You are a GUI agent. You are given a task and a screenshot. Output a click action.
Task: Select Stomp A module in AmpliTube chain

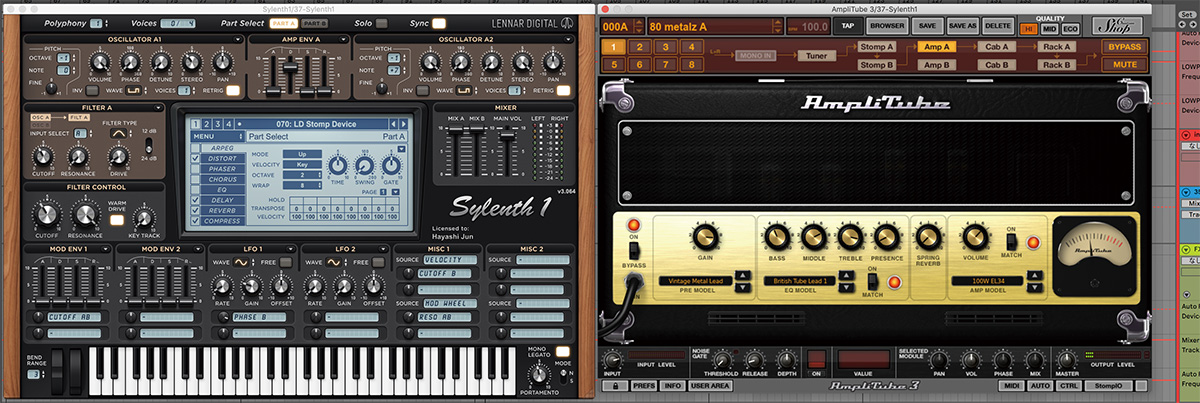[x=876, y=47]
